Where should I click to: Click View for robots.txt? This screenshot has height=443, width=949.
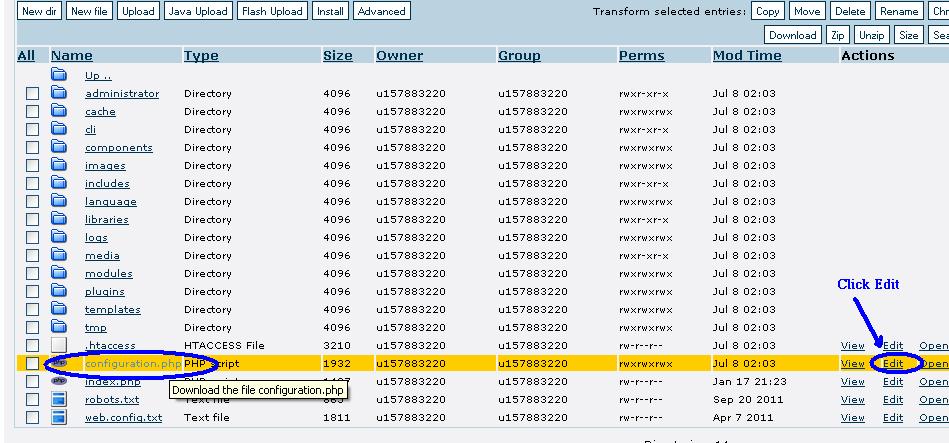852,399
